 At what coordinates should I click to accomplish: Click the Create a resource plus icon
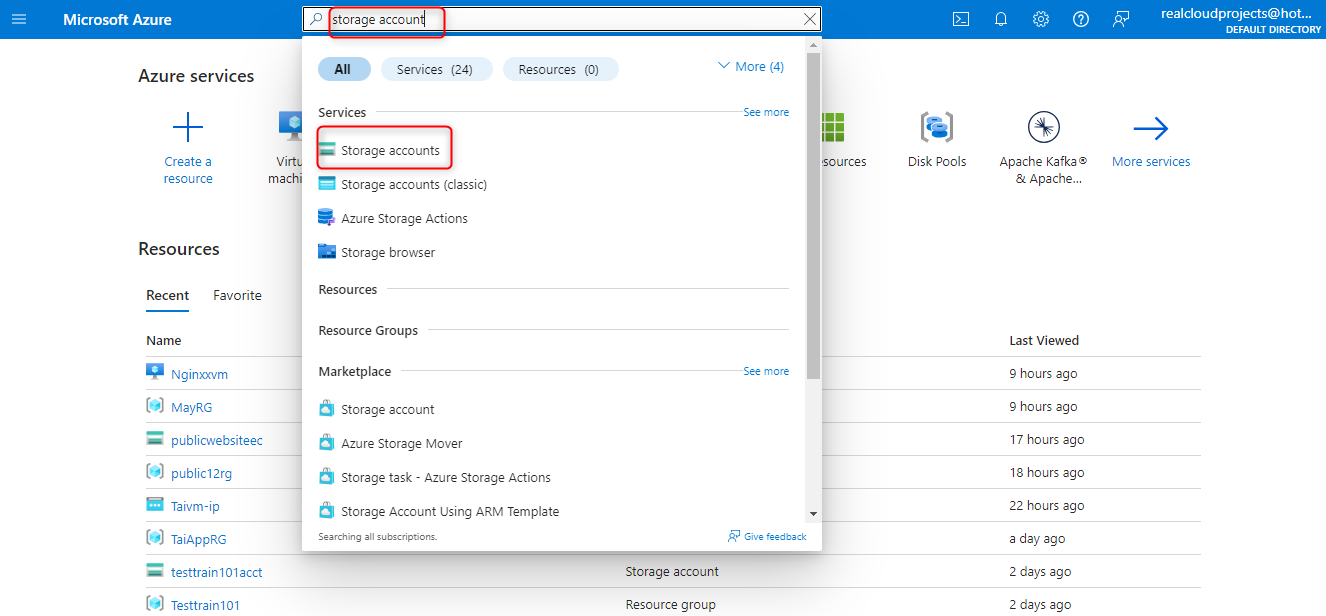point(188,128)
